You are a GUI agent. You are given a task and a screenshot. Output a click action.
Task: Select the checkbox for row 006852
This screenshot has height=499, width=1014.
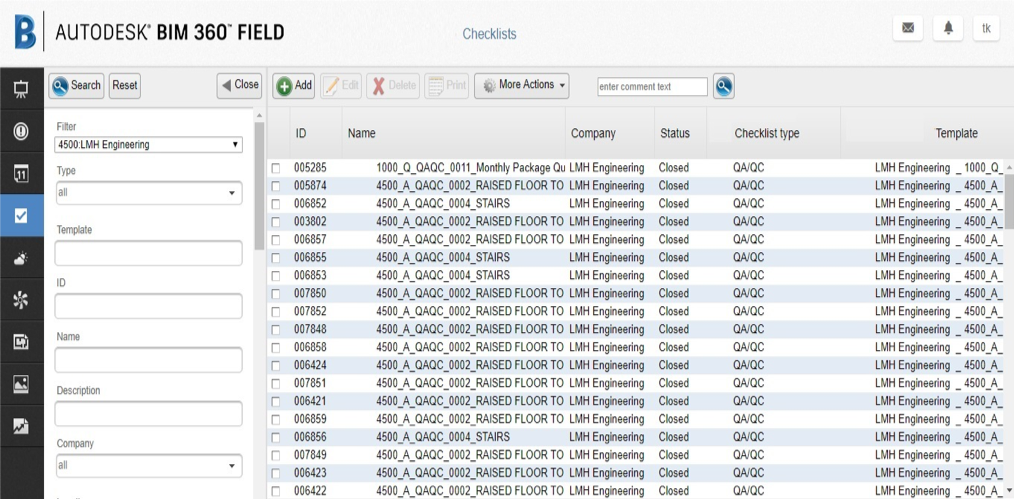coord(276,204)
